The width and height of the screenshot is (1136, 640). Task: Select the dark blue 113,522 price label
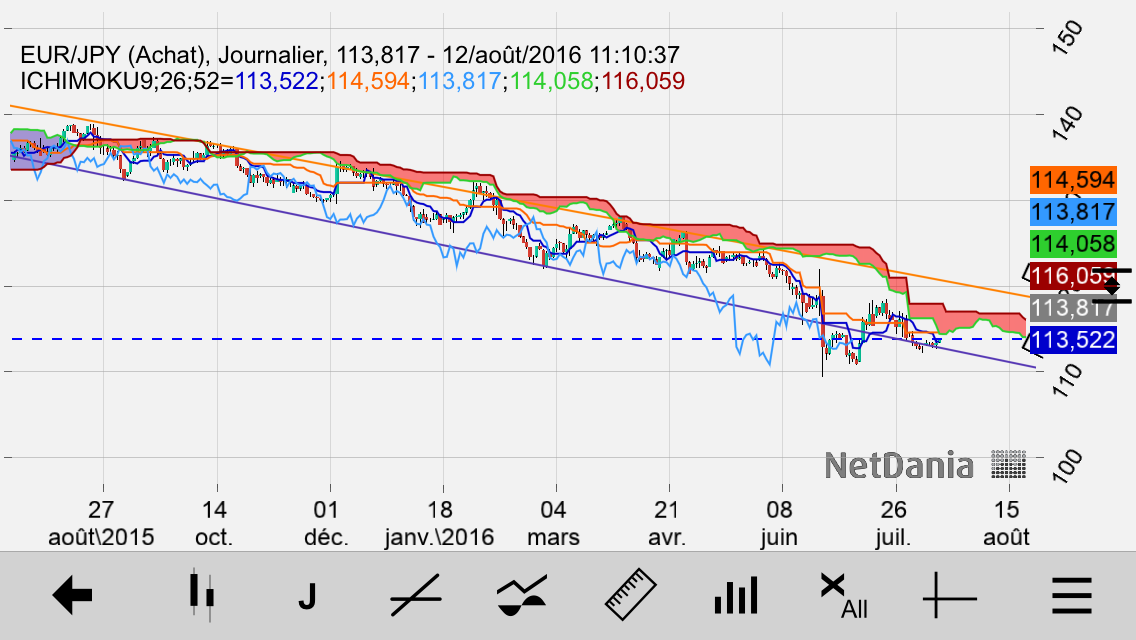[x=1073, y=339]
